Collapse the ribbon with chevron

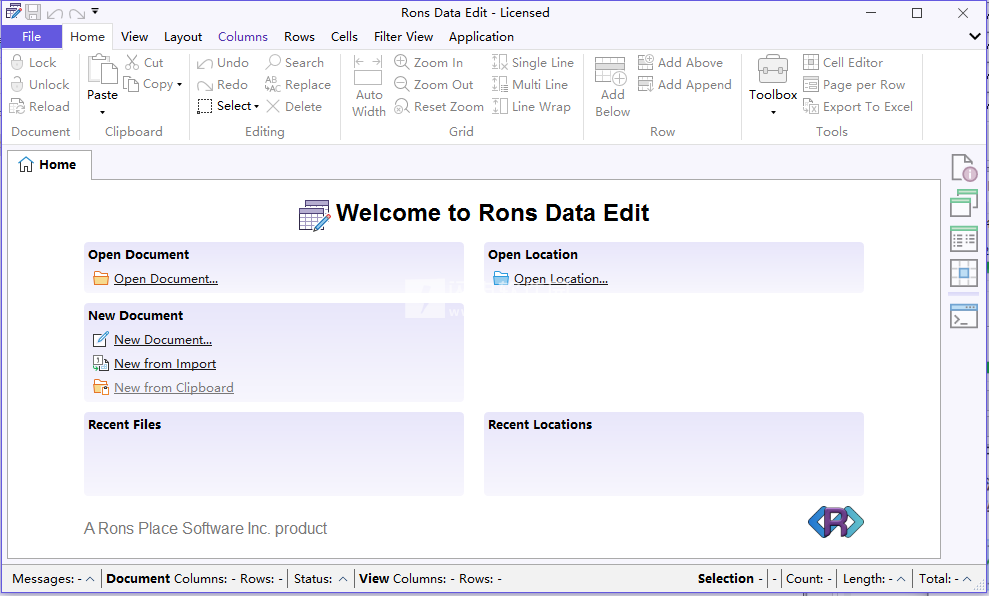click(x=974, y=37)
